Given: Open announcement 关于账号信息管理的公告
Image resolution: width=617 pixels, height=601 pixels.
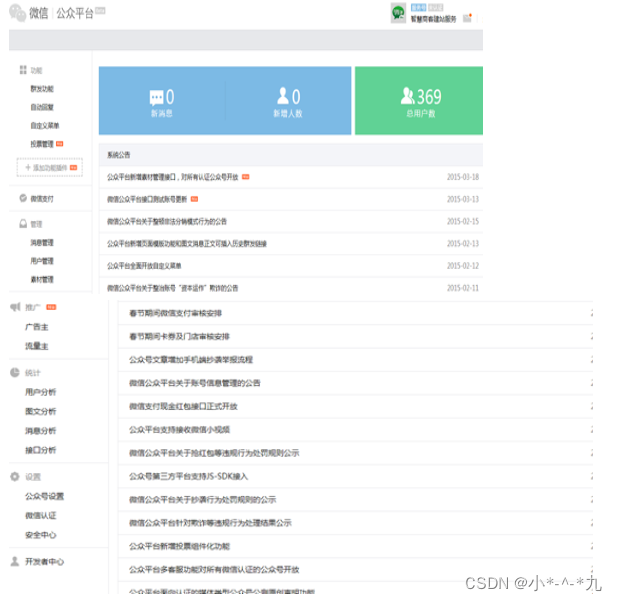Looking at the screenshot, I should pos(195,383).
